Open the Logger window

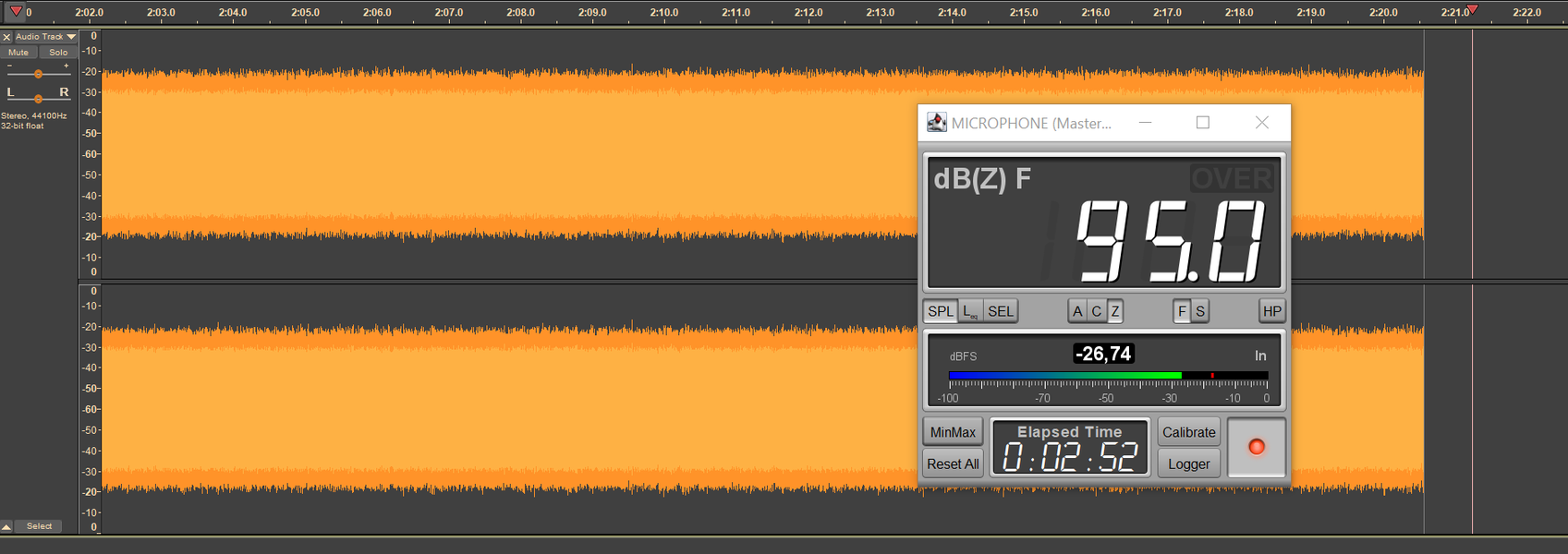(1189, 464)
